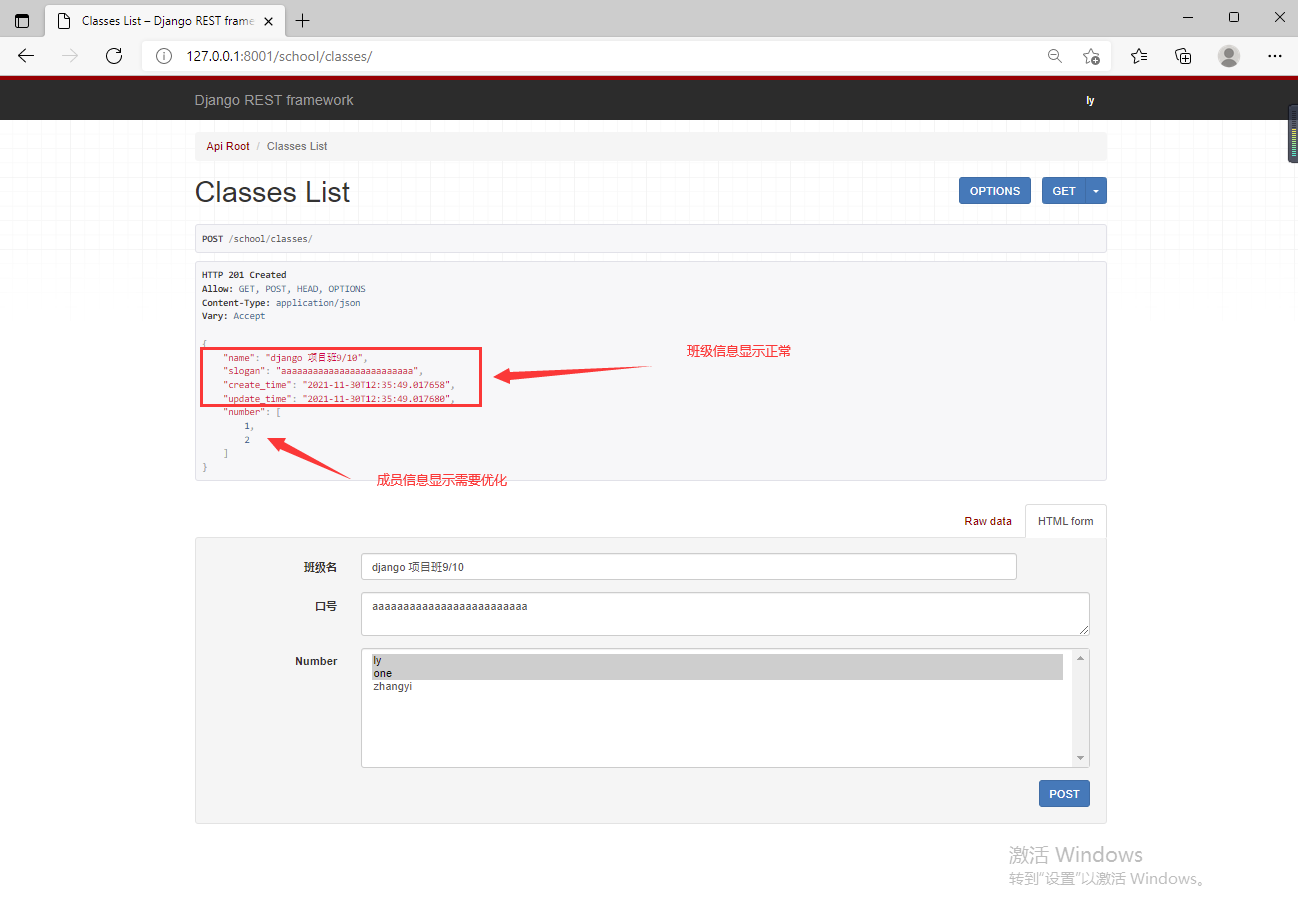1298x914 pixels.
Task: Click the Classes List breadcrumb
Action: (x=297, y=146)
